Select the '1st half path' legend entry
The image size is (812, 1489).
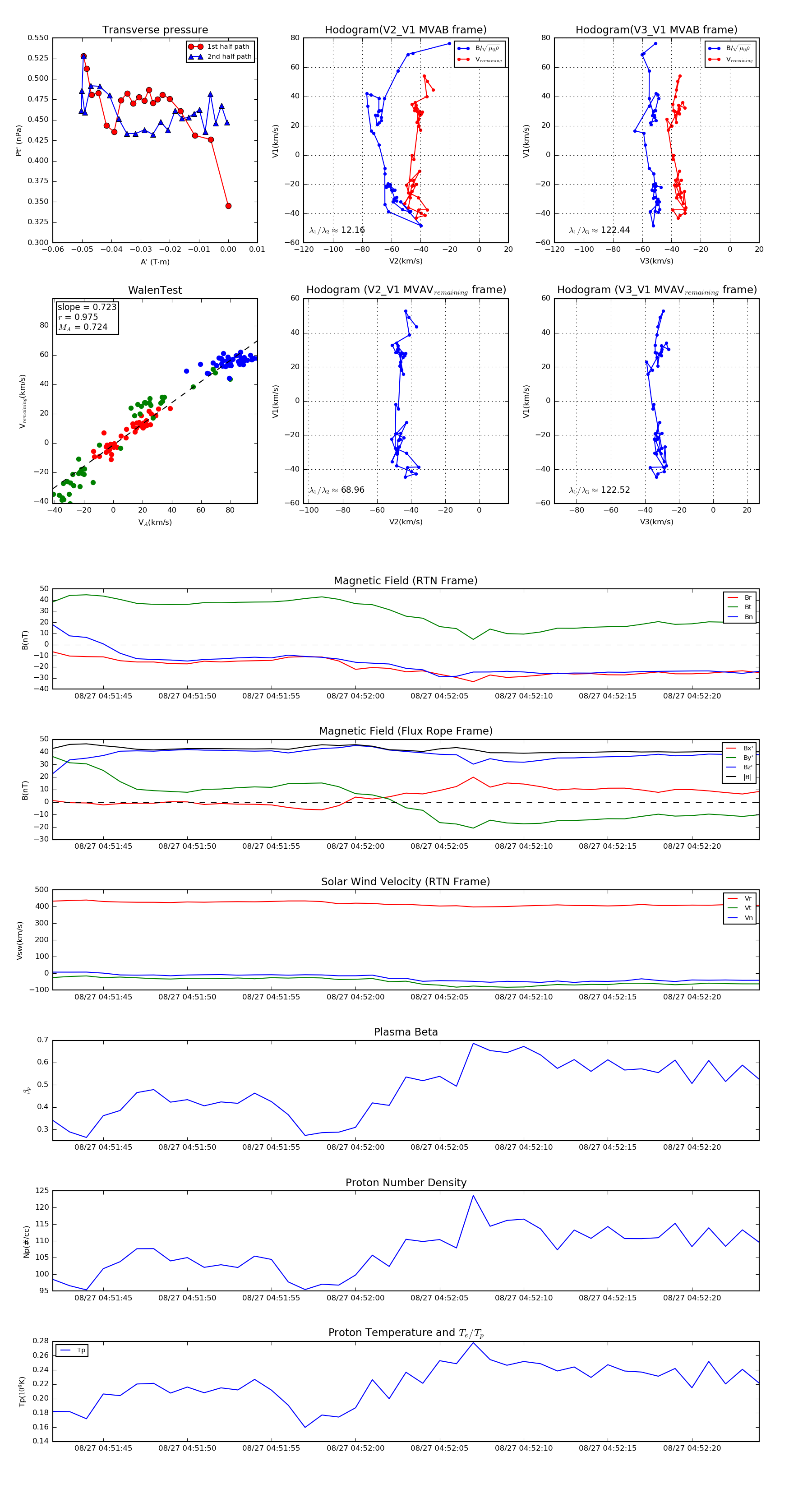(x=220, y=47)
